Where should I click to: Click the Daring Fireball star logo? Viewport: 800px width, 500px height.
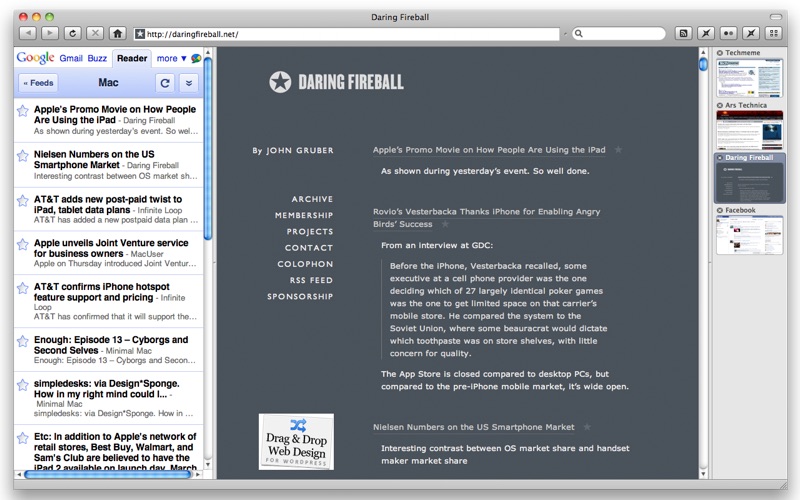pos(280,82)
